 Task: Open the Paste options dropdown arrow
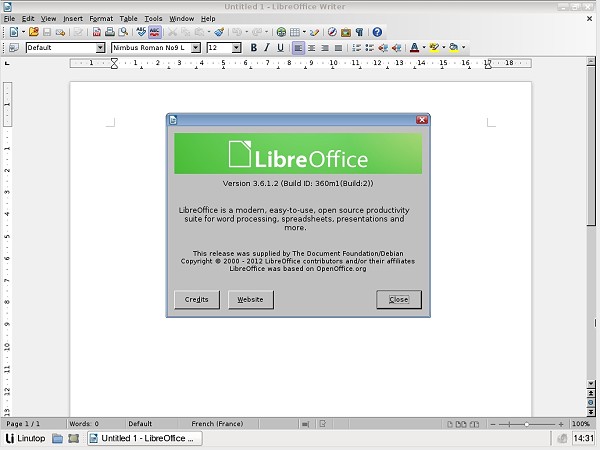pyautogui.click(x=209, y=32)
